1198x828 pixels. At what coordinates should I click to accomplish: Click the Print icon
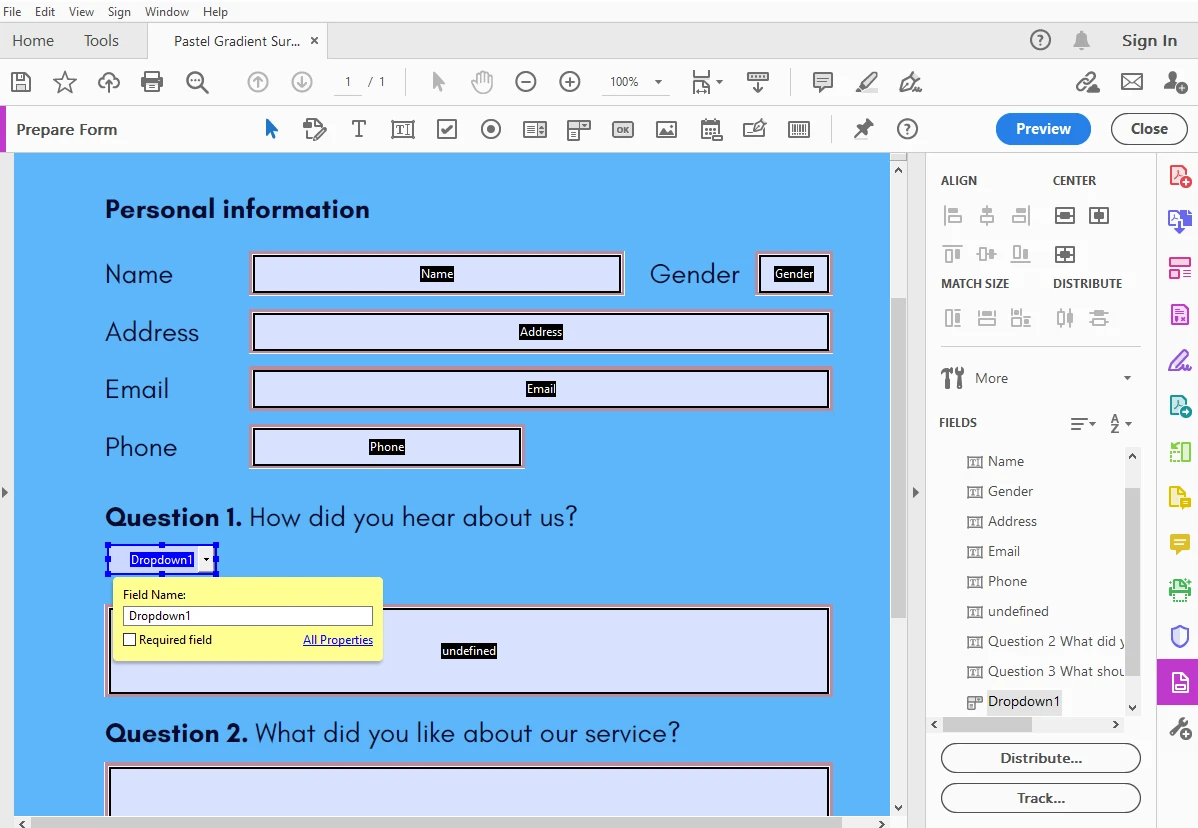[x=152, y=82]
